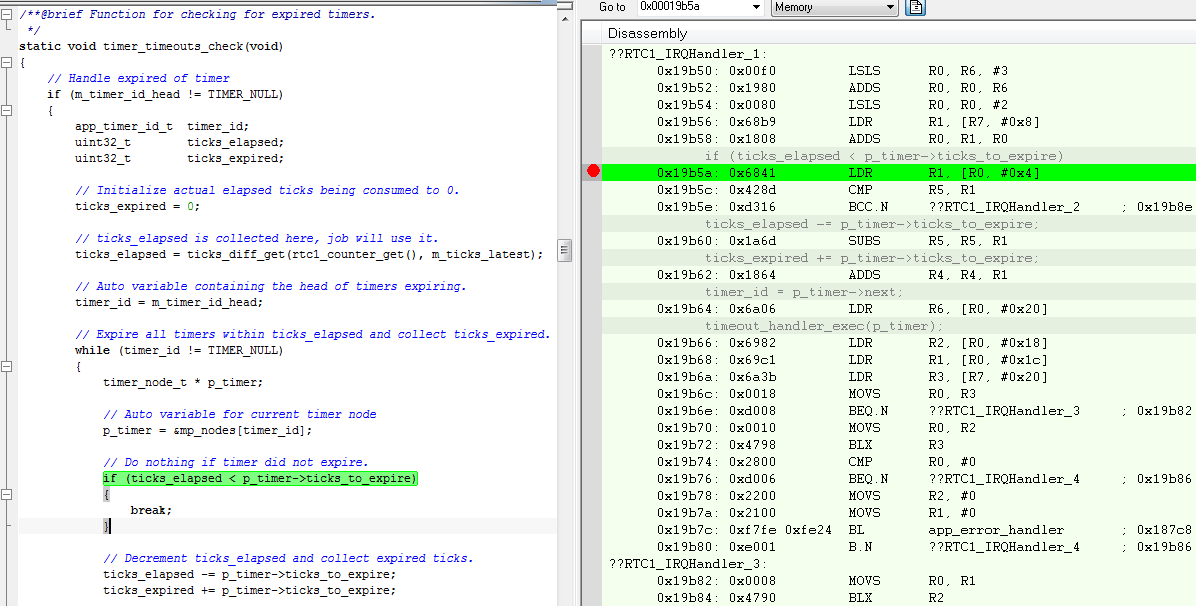Viewport: 1196px width, 607px height.
Task: Click the 'timer_node_t * p_timer;' source line
Action: point(182,382)
